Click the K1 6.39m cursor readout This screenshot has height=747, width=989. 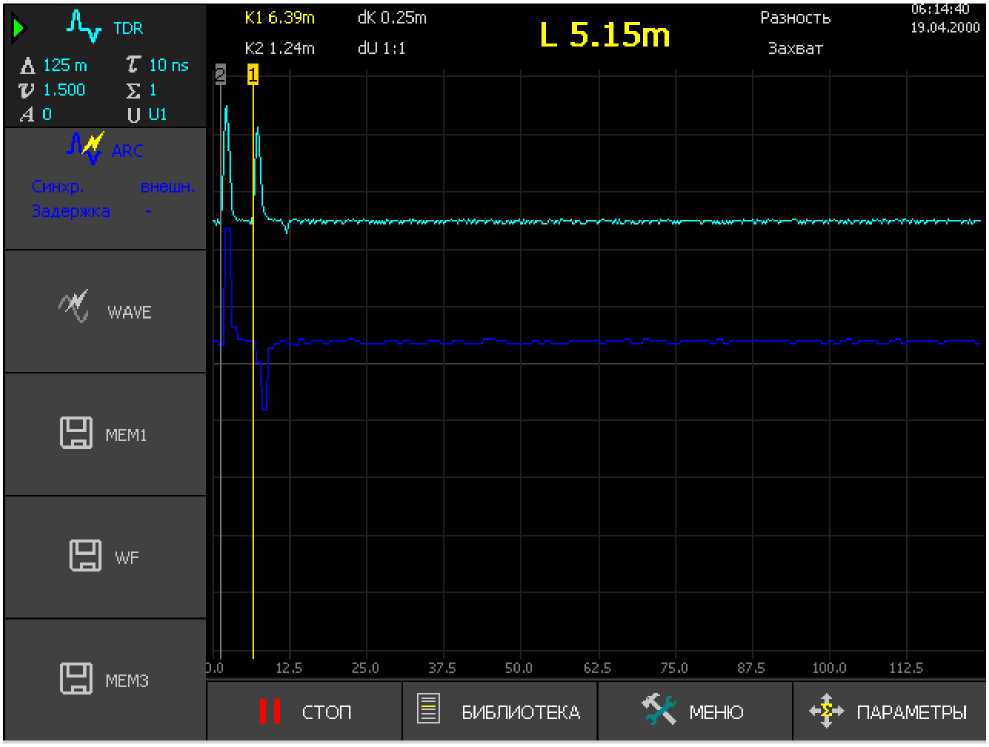point(279,18)
